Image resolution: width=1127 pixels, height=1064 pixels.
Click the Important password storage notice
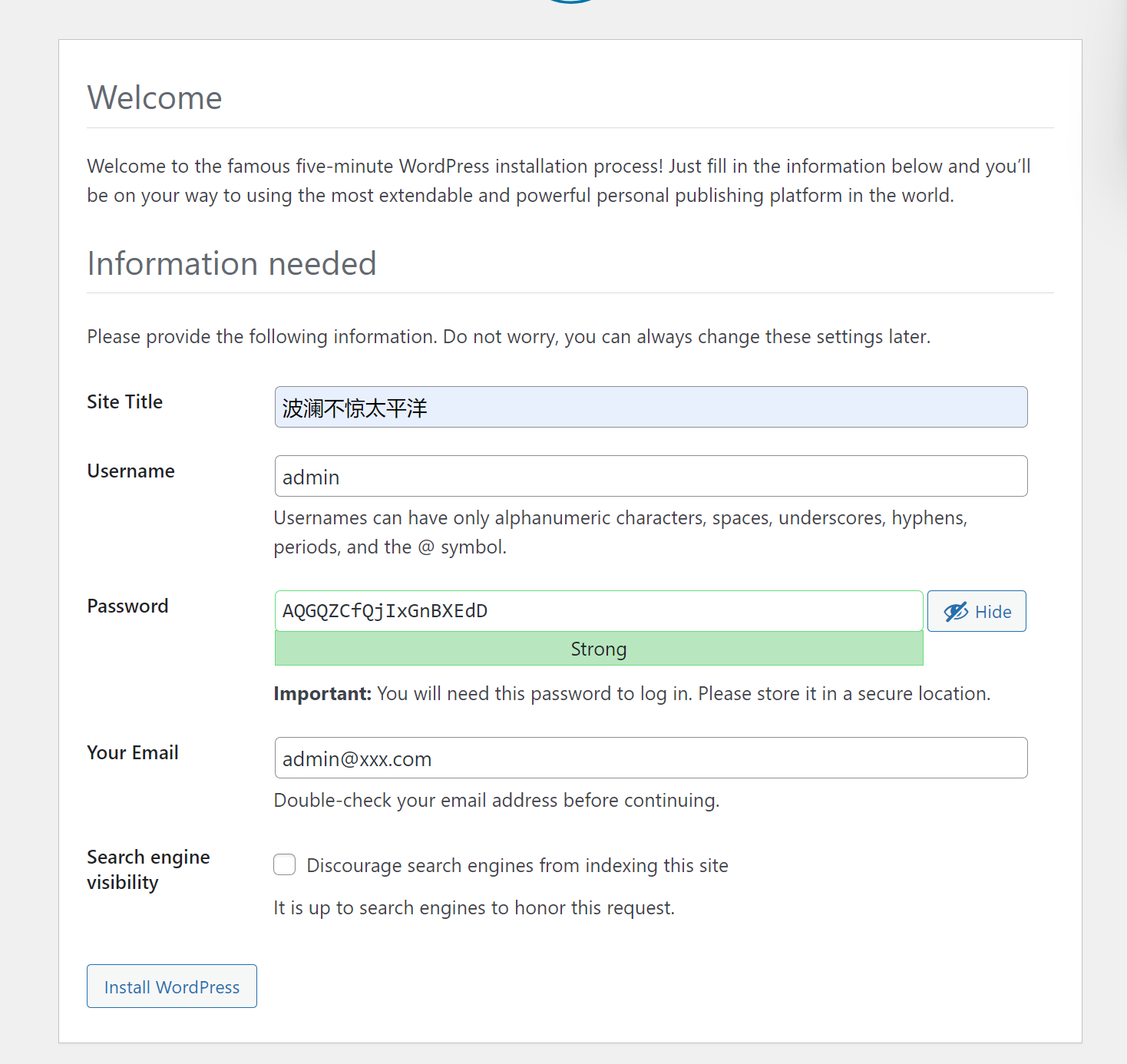[631, 694]
